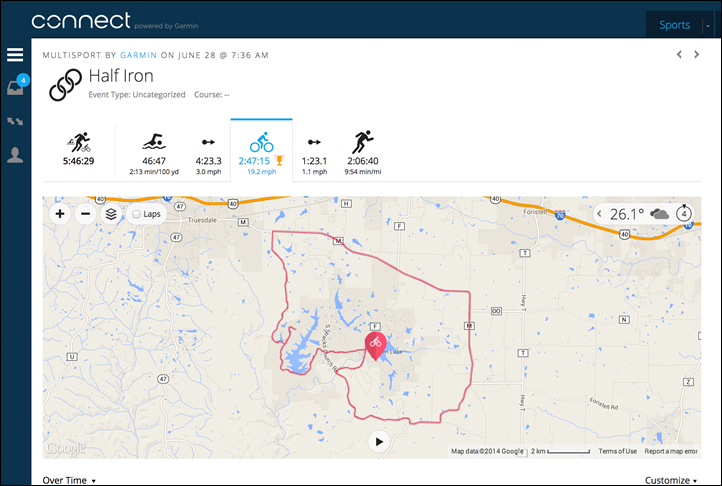Open the Sports menu
722x486 pixels.
674,25
